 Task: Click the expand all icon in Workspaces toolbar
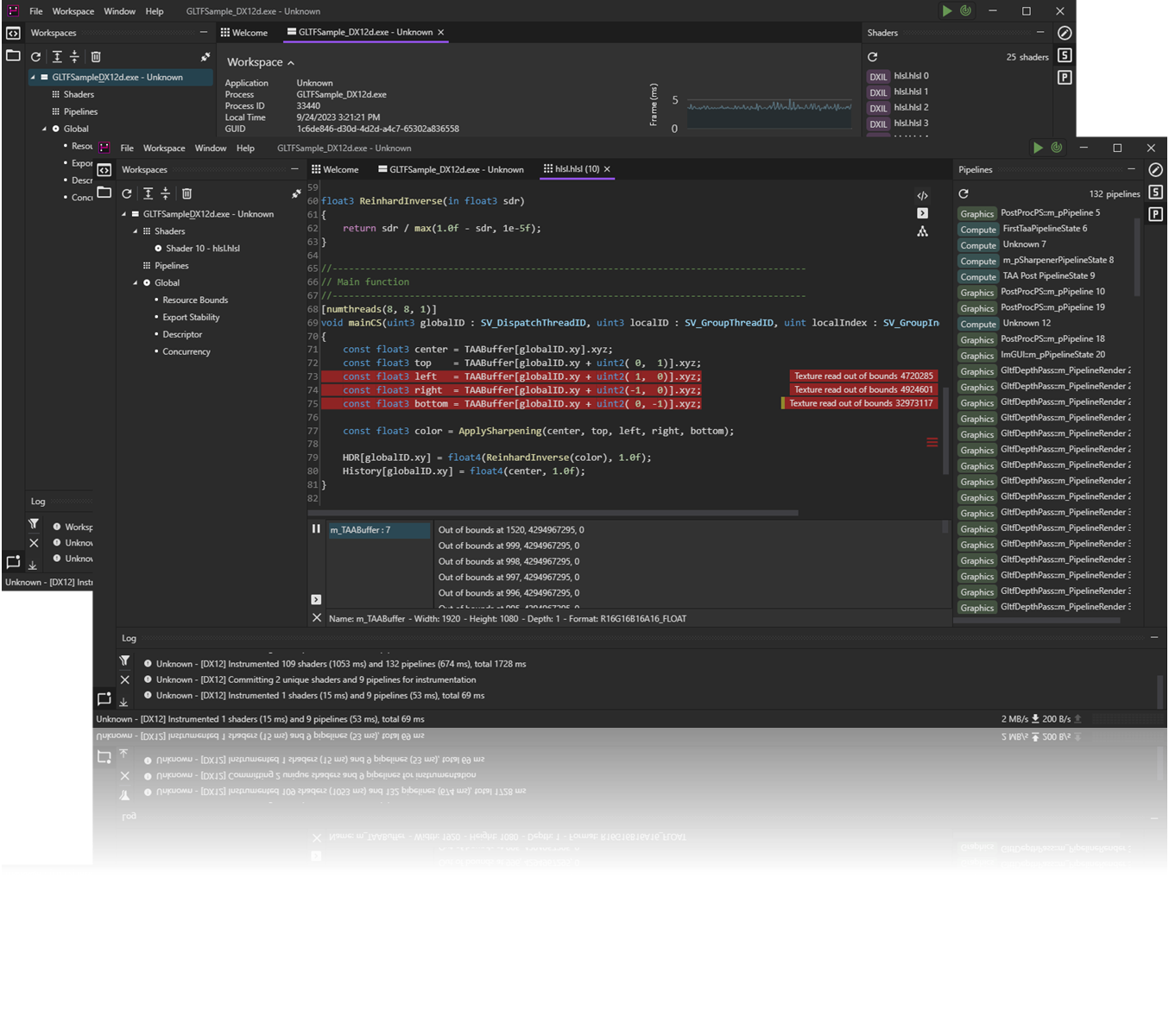[x=148, y=194]
